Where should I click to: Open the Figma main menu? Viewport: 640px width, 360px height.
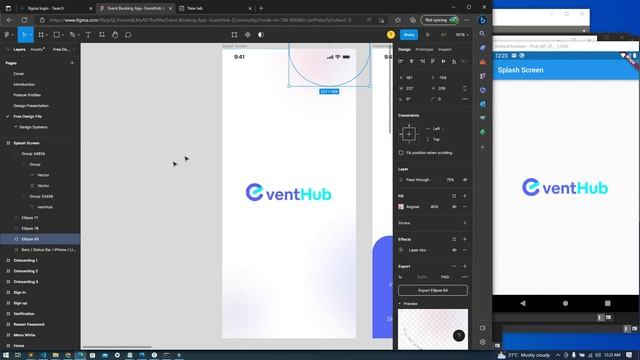click(7, 35)
